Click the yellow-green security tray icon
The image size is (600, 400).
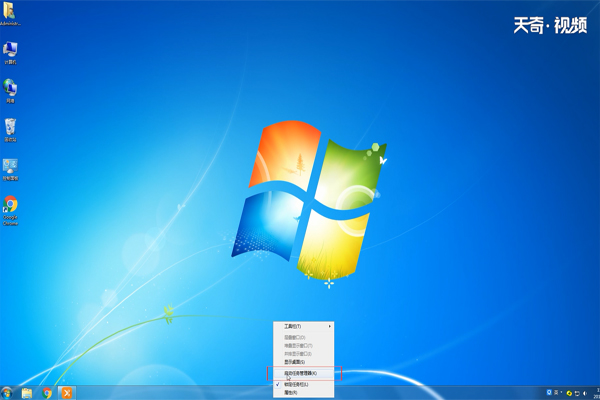(x=569, y=393)
